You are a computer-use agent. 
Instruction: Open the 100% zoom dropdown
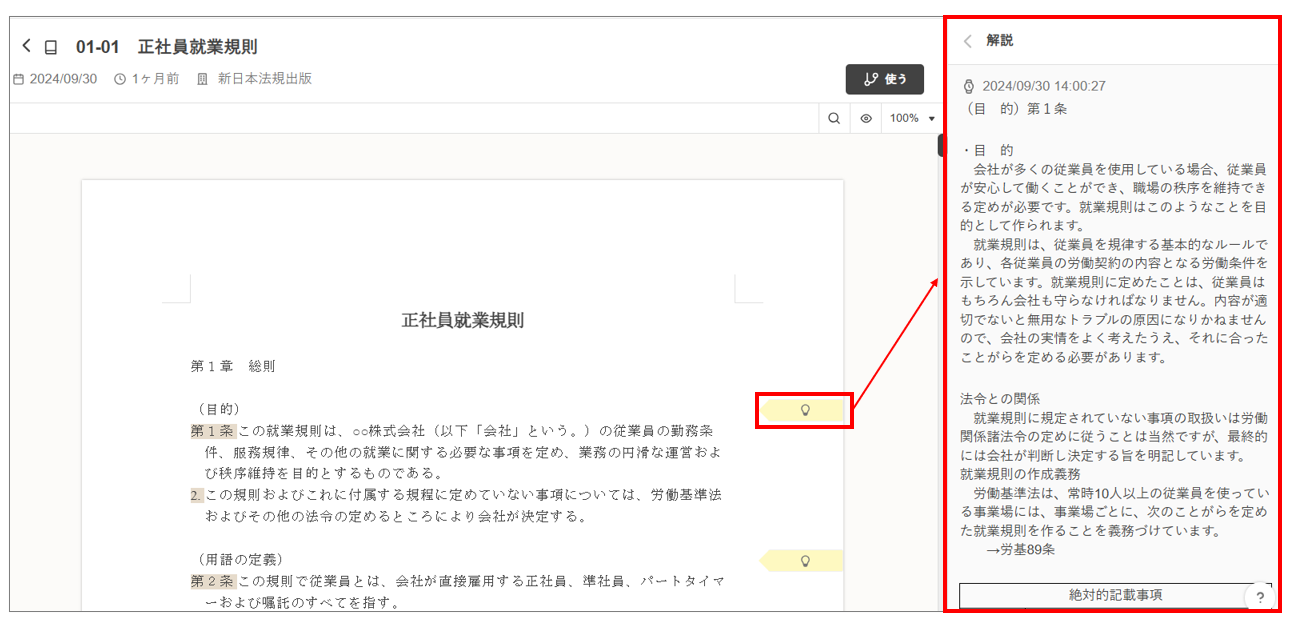[911, 118]
